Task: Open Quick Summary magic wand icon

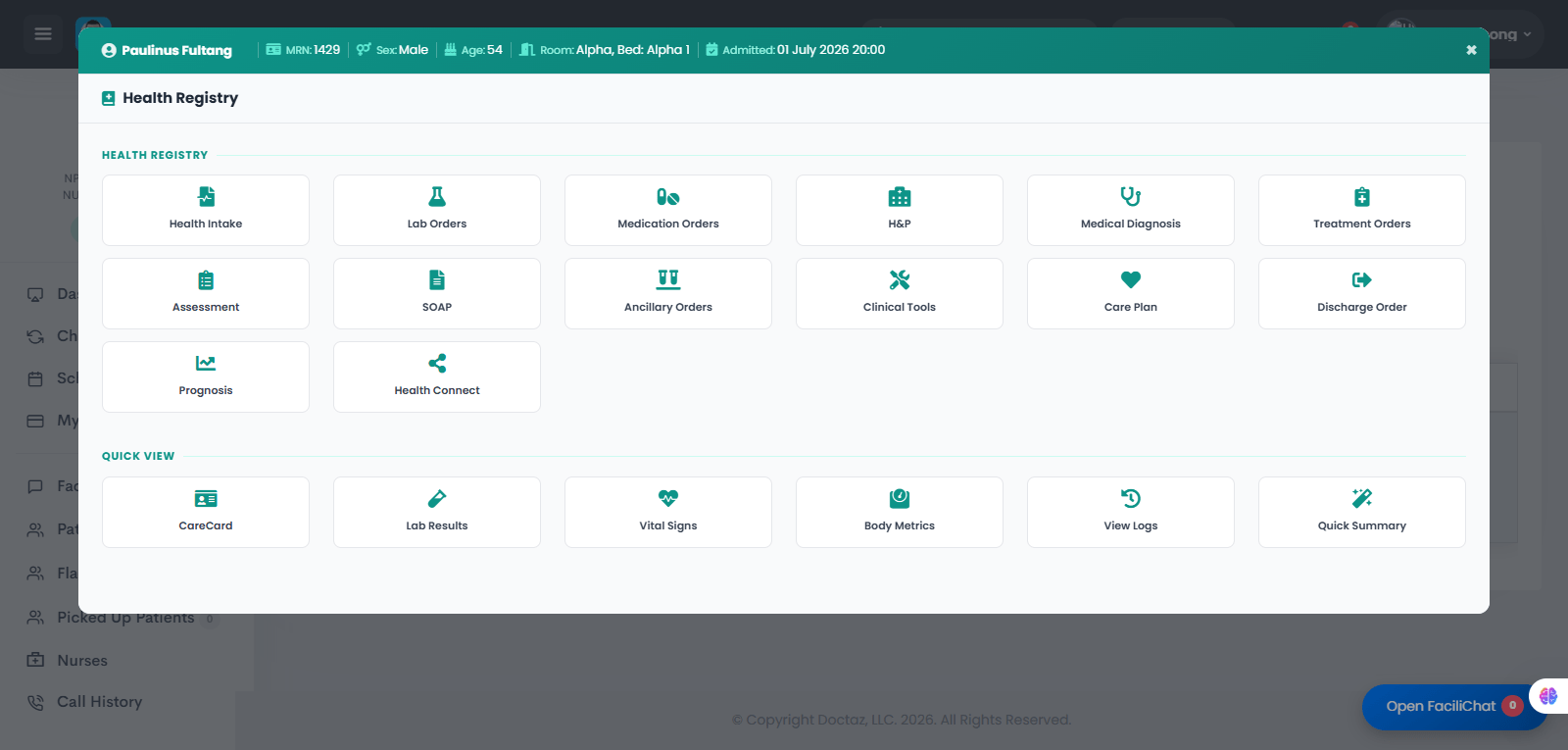Action: point(1362,498)
